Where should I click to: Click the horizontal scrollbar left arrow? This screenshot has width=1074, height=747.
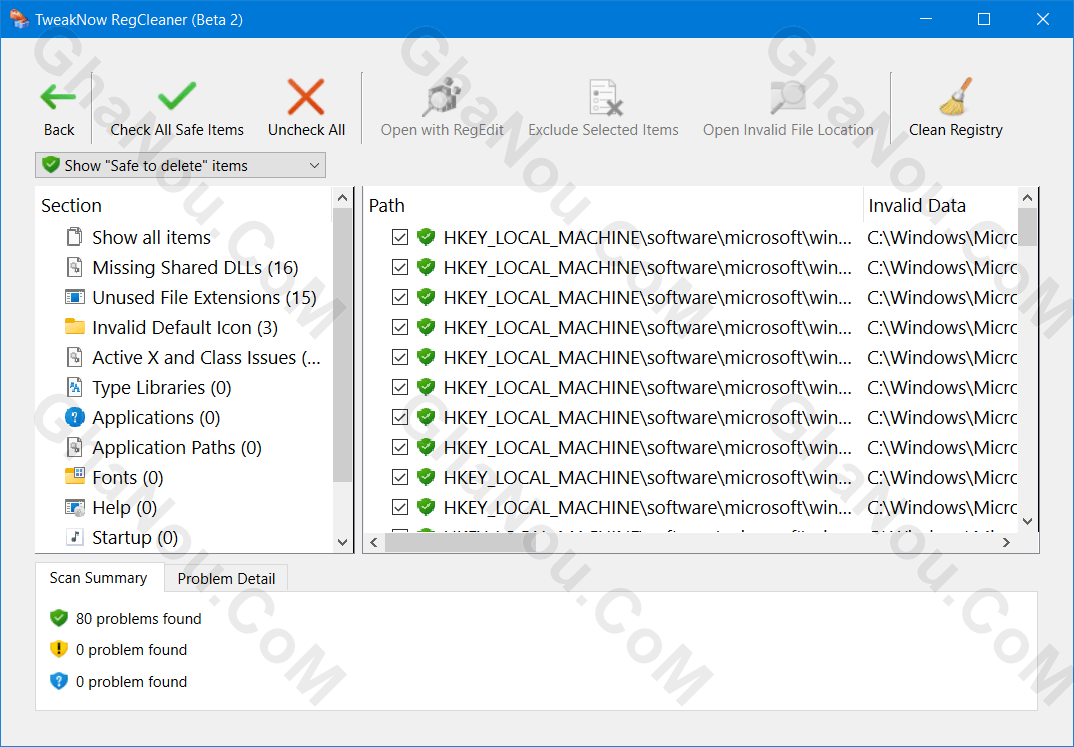tap(374, 542)
